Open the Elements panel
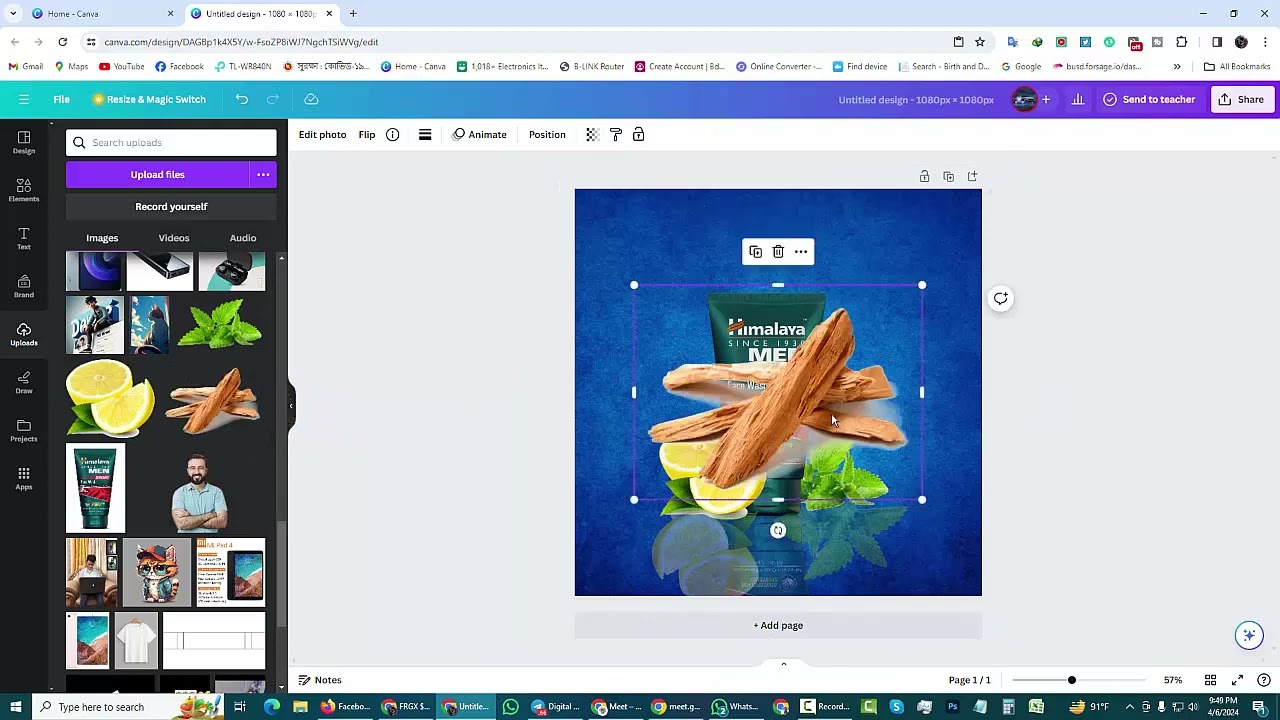Screen dimensions: 1280x720 click(x=24, y=190)
